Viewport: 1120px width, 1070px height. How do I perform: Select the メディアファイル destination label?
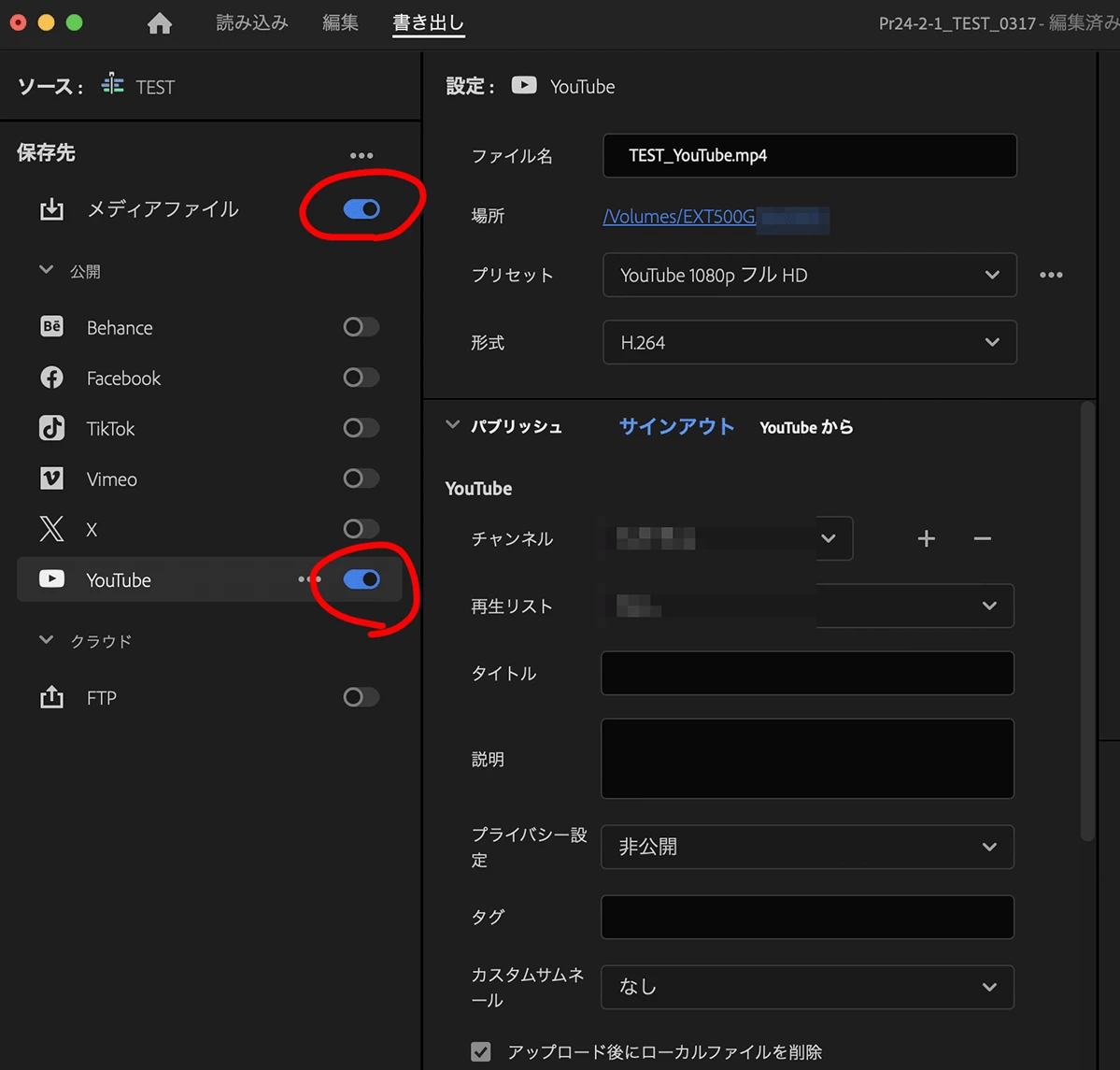163,209
